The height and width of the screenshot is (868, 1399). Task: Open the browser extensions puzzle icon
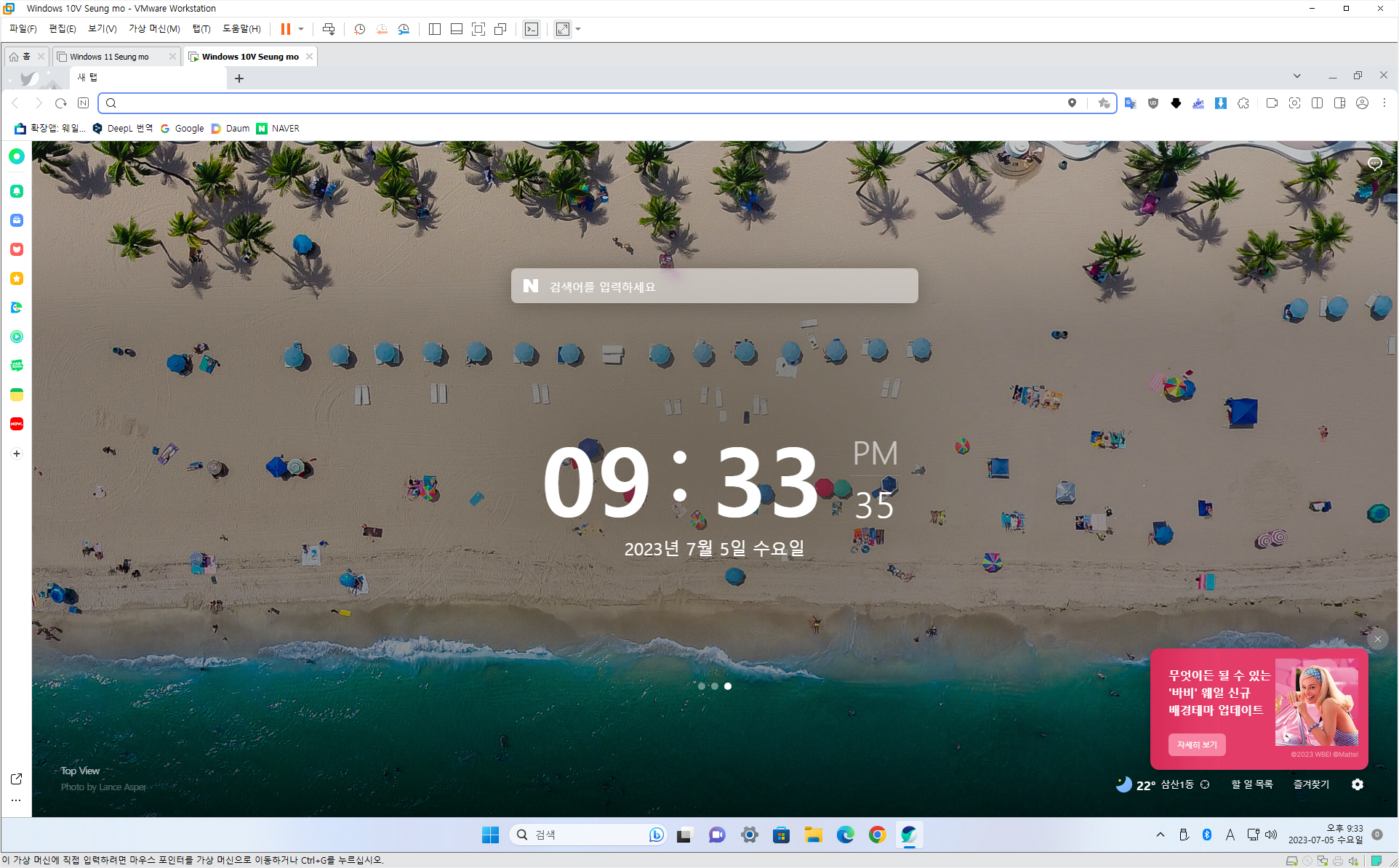pos(1243,103)
